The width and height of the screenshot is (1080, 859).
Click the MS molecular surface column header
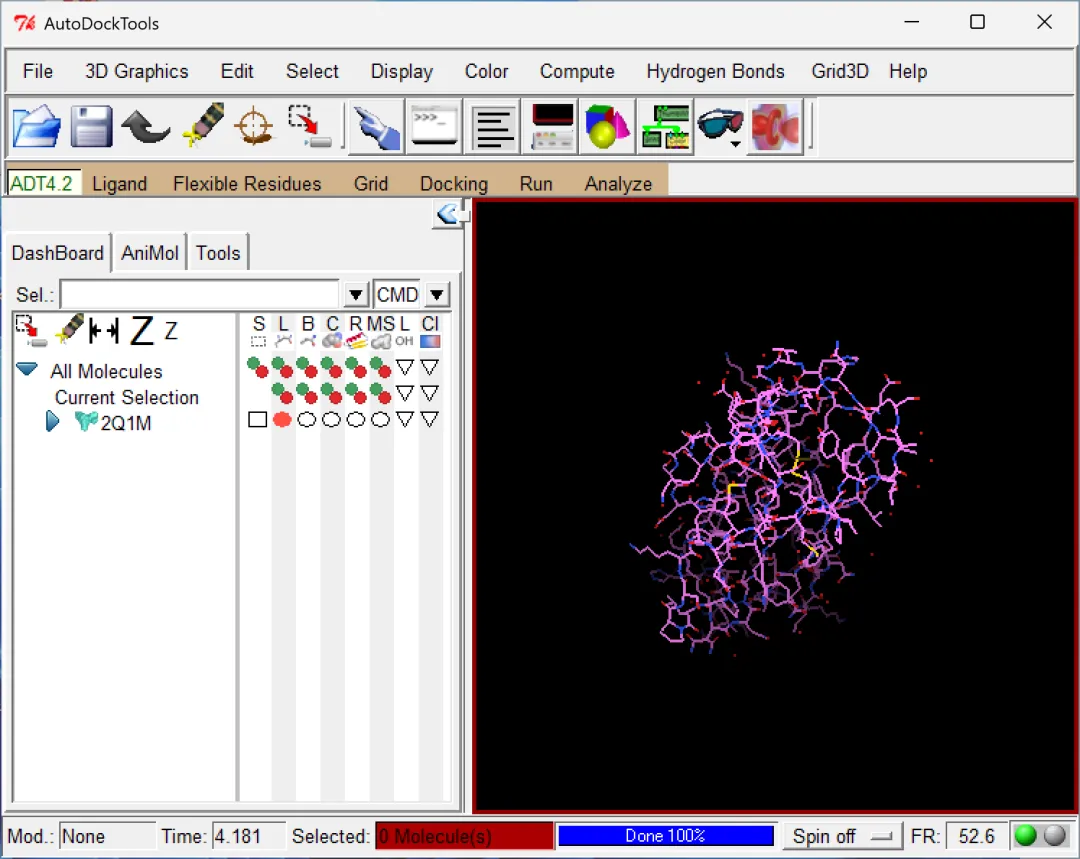click(380, 331)
